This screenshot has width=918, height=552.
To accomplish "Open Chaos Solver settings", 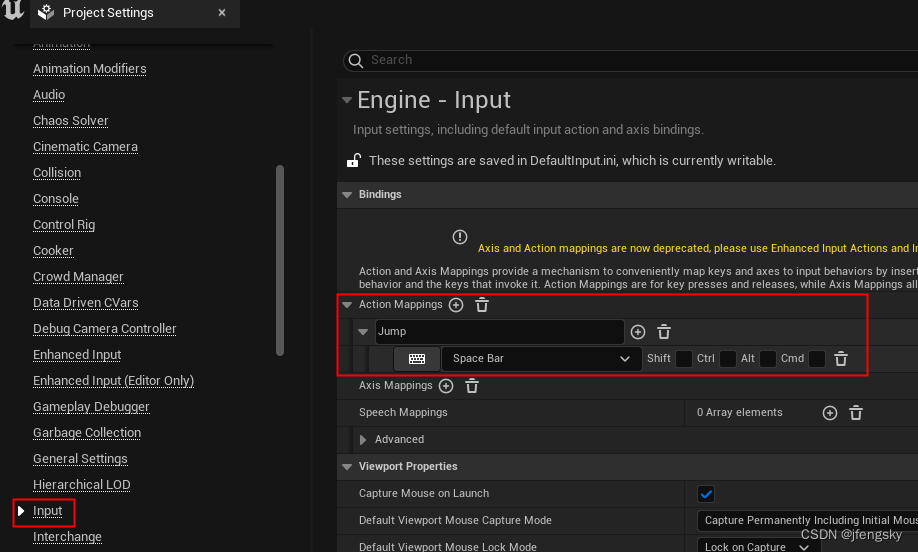I will tap(71, 121).
